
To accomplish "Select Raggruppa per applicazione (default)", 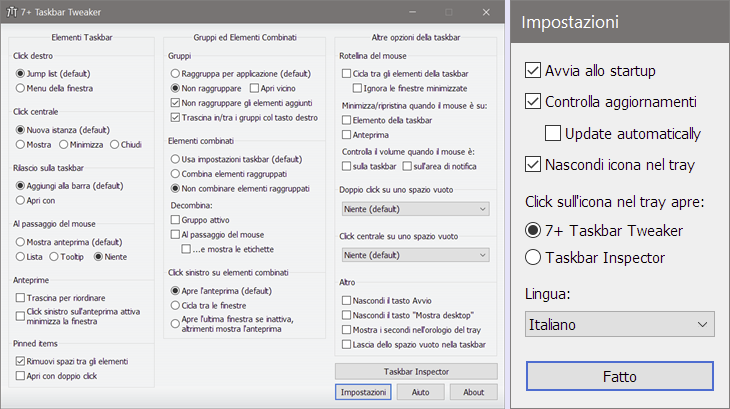I will coord(175,74).
